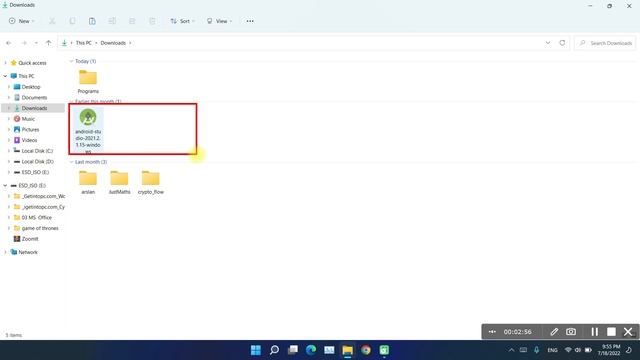Select game of thrones folder in sidebar
640x360 pixels.
click(40, 228)
